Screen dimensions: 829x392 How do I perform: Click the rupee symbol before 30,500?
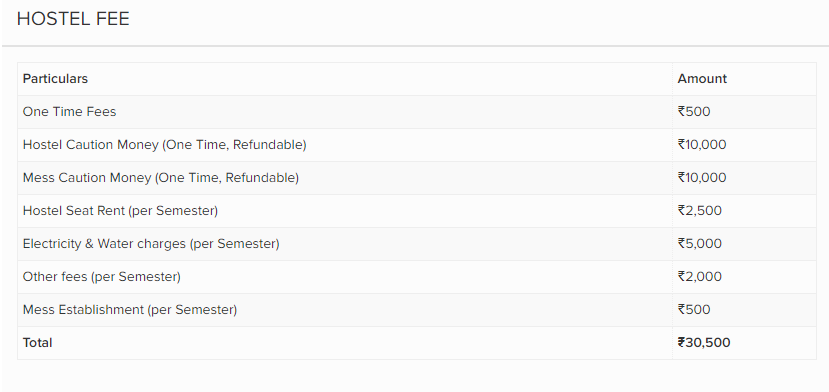(x=681, y=343)
